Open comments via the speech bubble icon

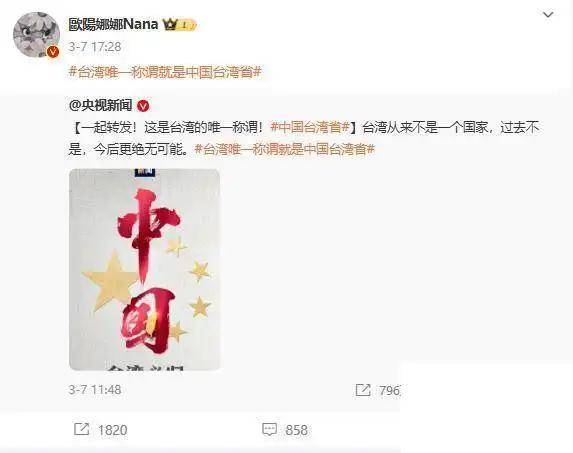click(x=270, y=430)
